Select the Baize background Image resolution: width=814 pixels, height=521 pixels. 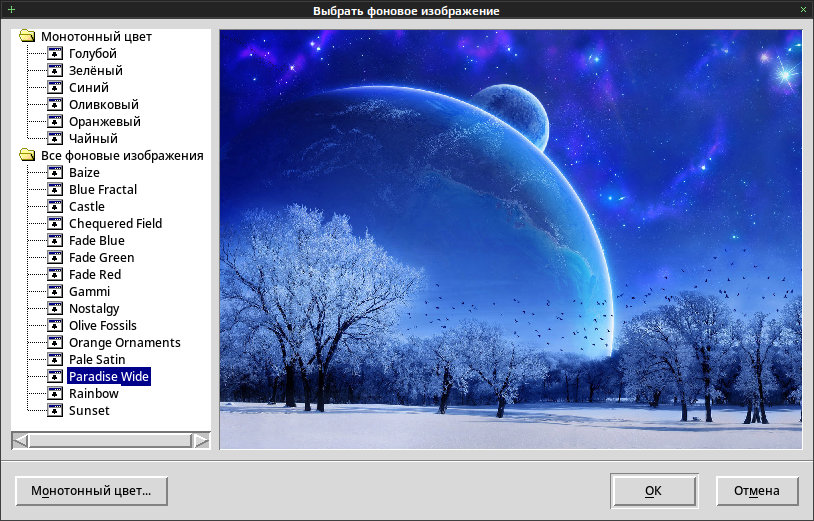(84, 172)
